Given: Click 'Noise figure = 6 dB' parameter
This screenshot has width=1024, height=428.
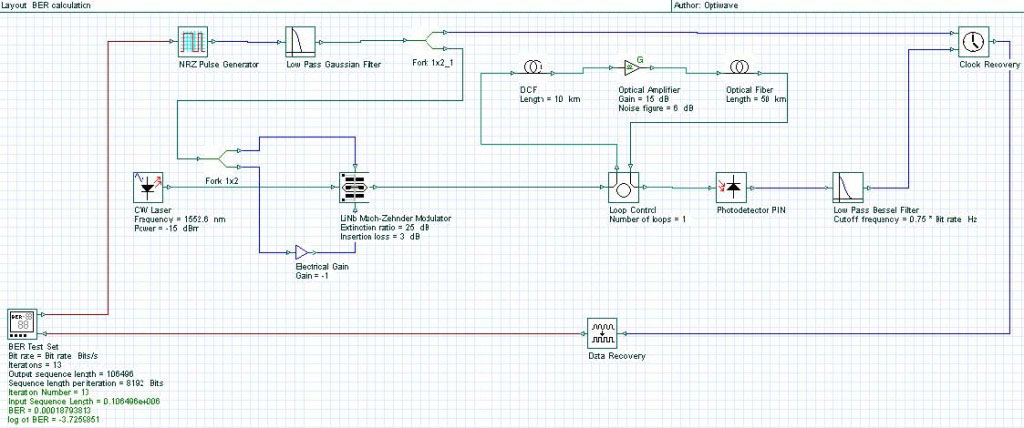Looking at the screenshot, I should coord(655,107).
